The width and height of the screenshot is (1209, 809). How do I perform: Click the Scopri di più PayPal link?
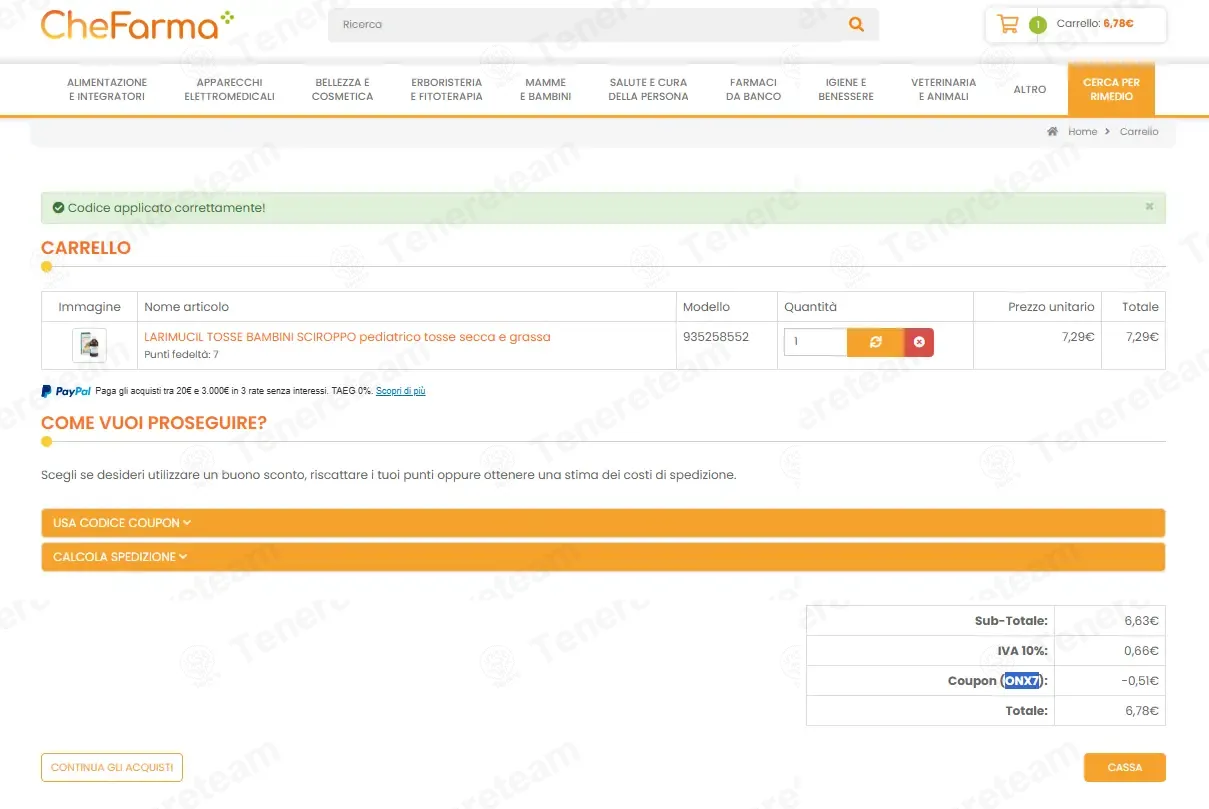point(400,391)
